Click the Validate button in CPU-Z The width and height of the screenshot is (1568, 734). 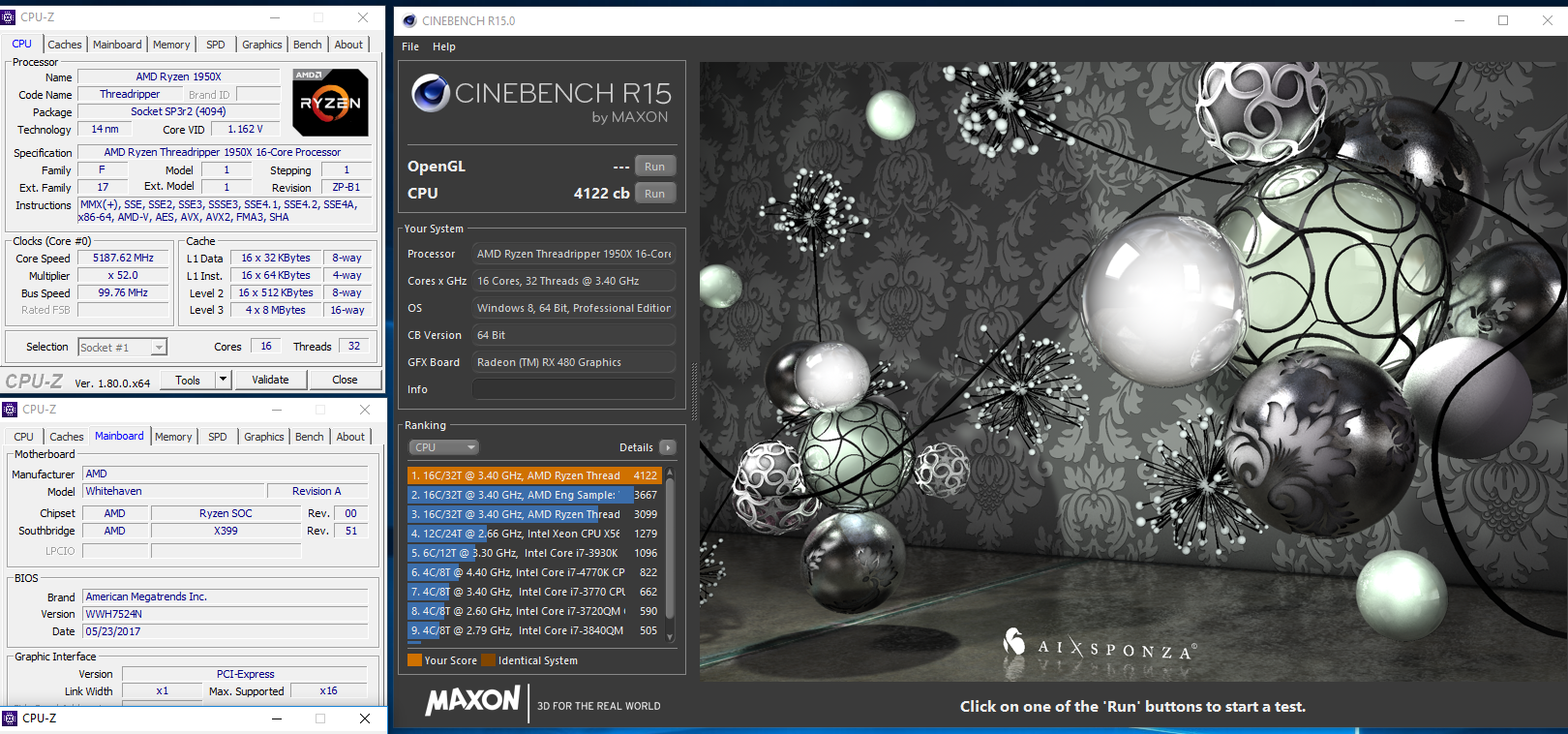(270, 380)
